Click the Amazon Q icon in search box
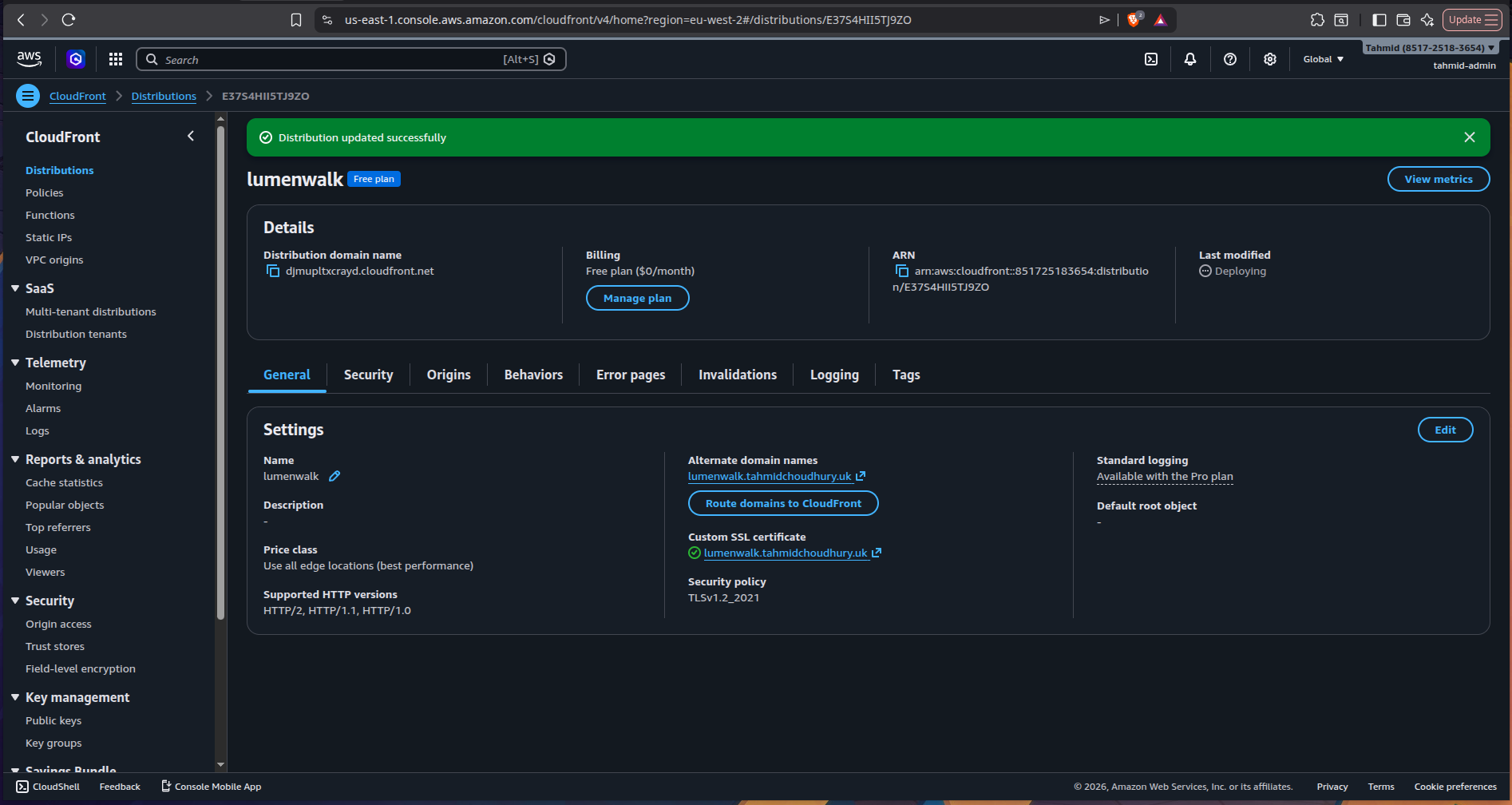 tap(549, 59)
